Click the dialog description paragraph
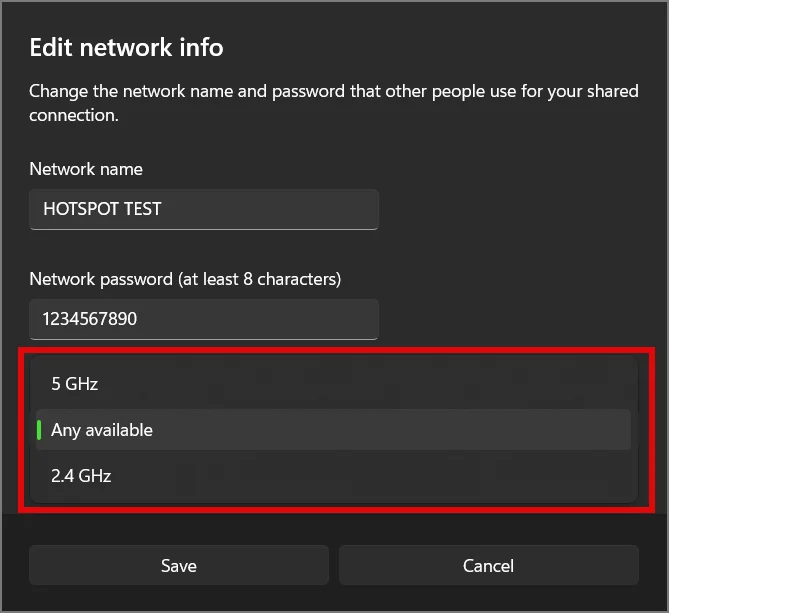The image size is (800, 613). coord(334,103)
